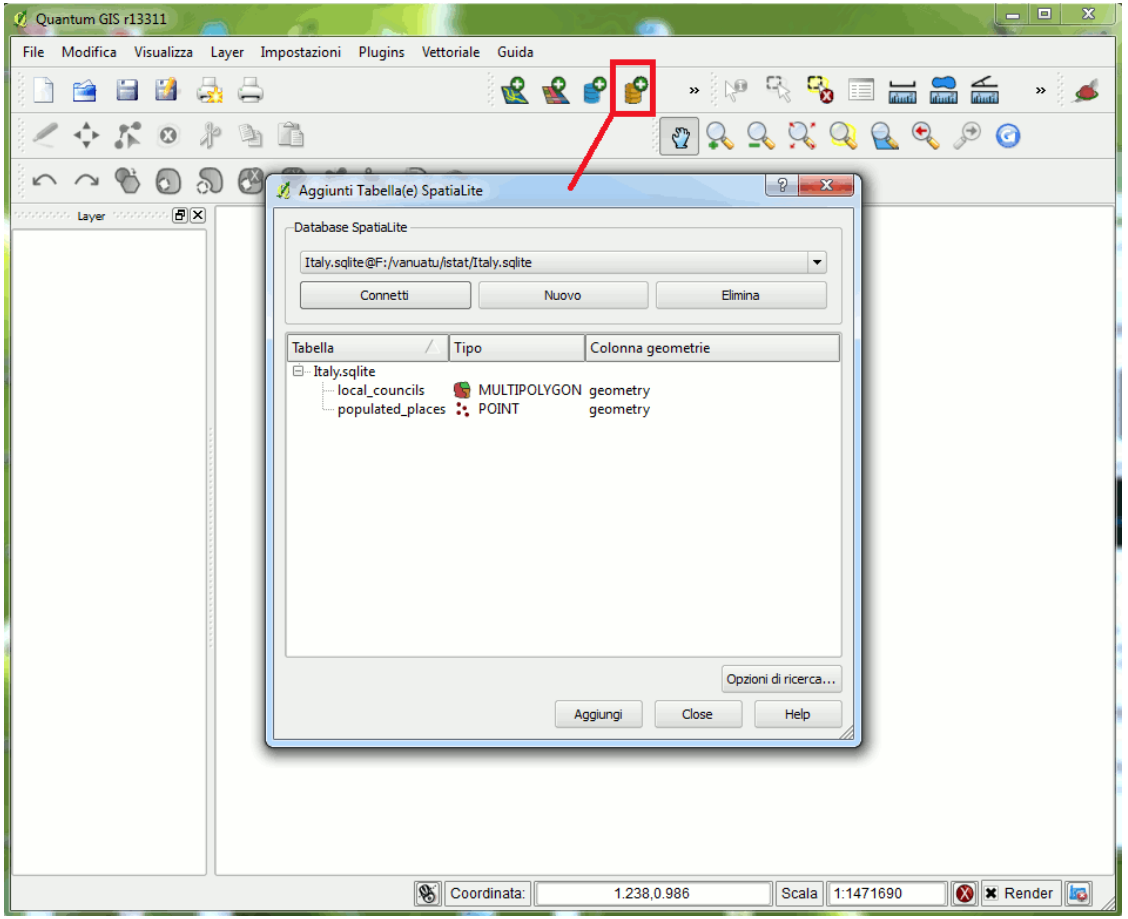
Task: Open the File menu
Action: pos(33,52)
